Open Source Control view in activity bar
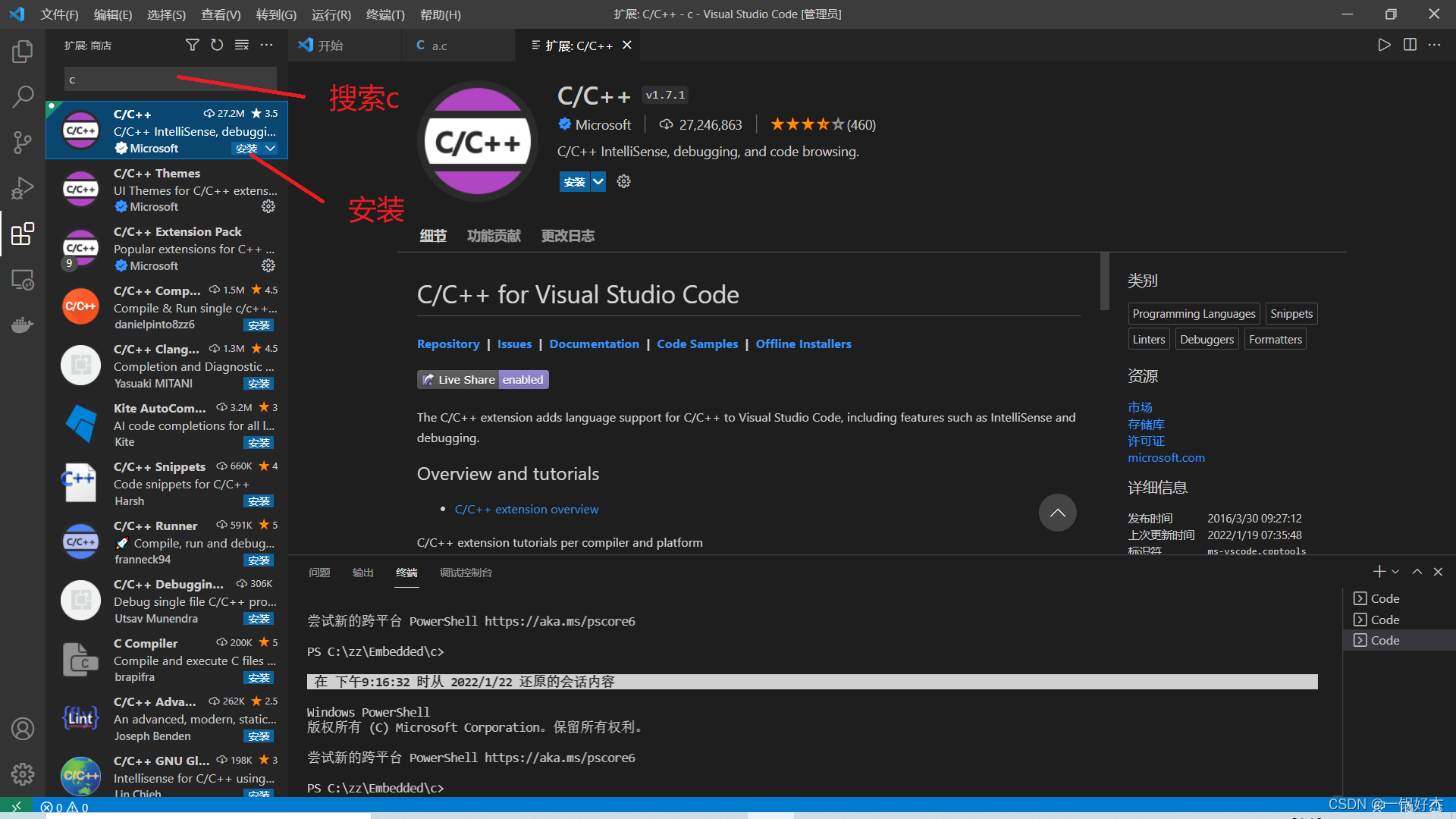Screen dimensions: 1456x819 coord(23,142)
